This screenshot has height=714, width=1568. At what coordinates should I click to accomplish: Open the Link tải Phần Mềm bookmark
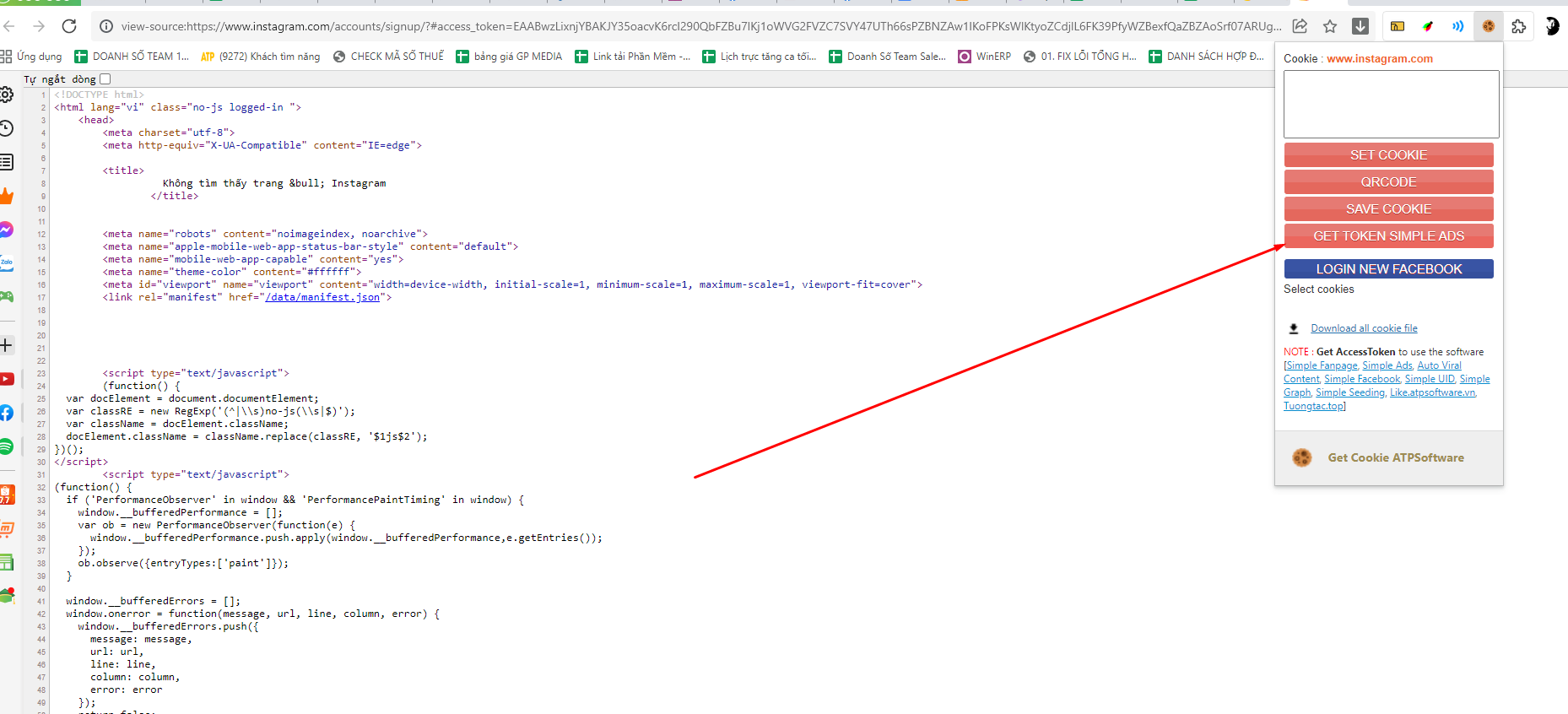632,57
